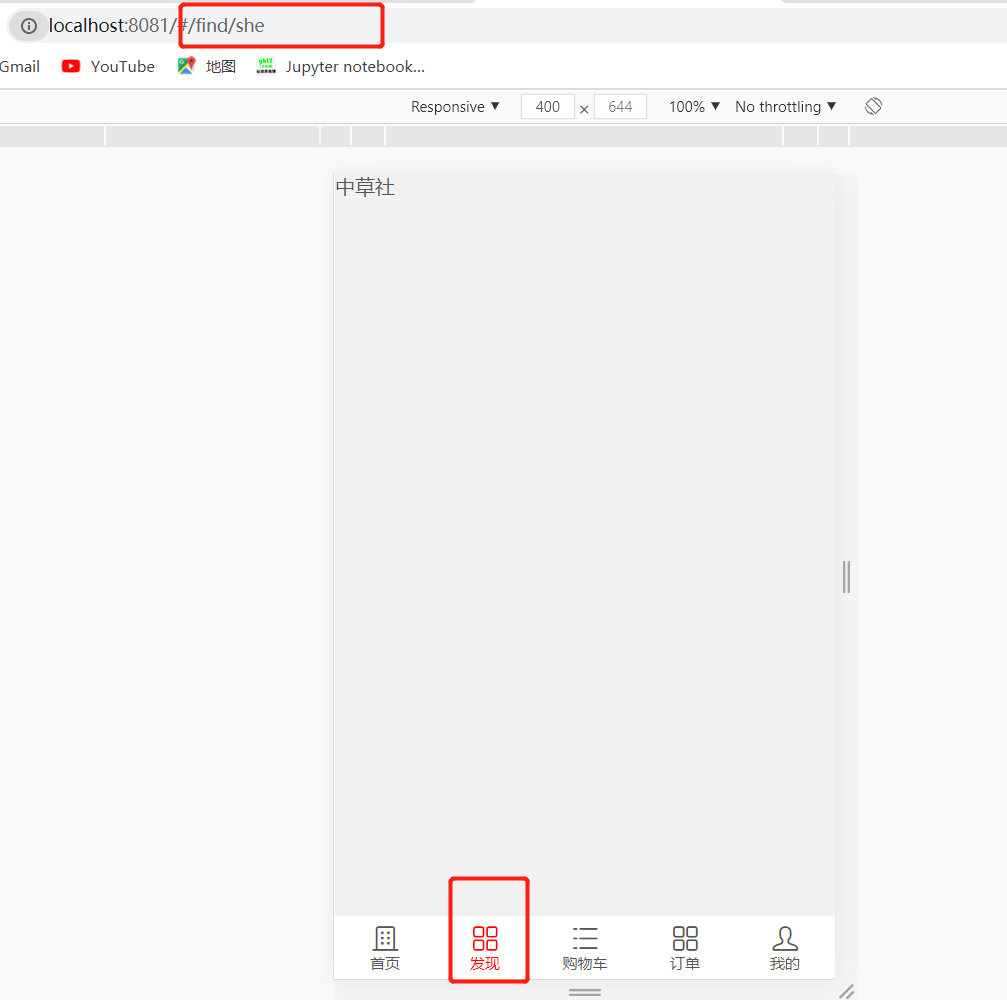Select the 我的 profile person icon
Viewport: 1007px width, 1000px height.
click(785, 938)
